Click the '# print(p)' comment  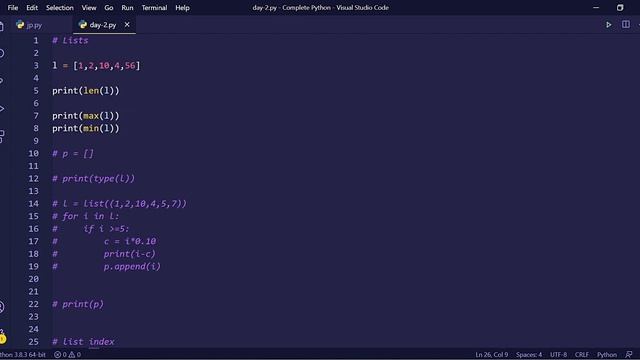tap(78, 304)
